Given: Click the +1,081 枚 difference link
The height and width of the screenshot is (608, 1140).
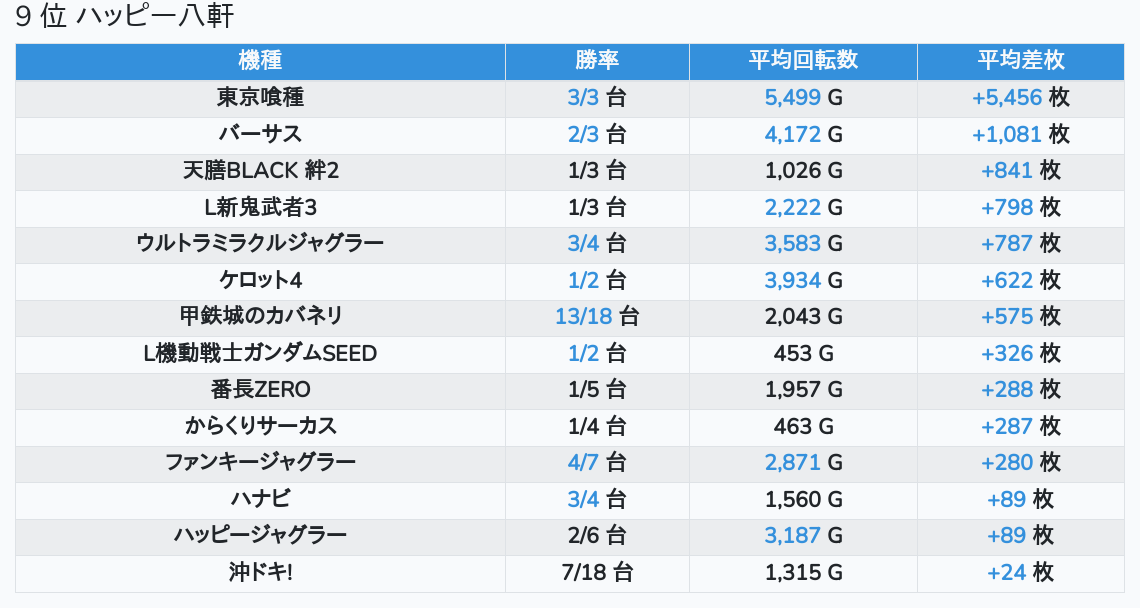Looking at the screenshot, I should (x=1007, y=134).
